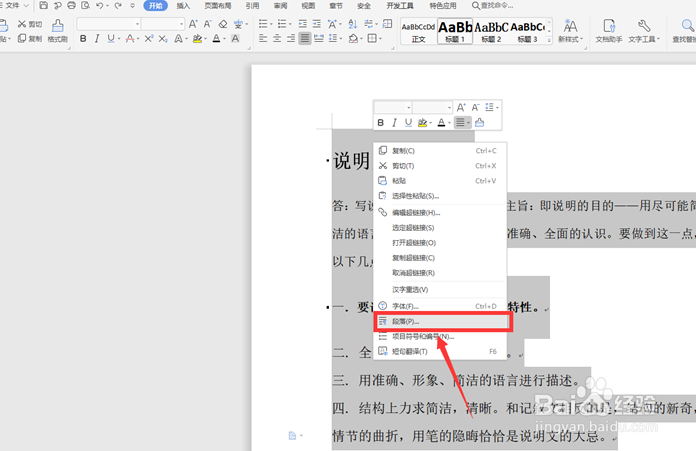Switch to the 插入 tab

(x=183, y=6)
